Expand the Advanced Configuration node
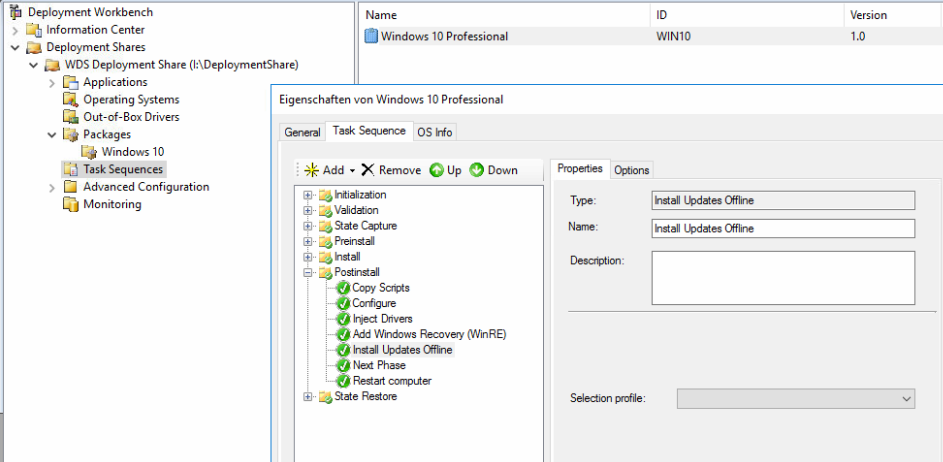 (x=52, y=187)
